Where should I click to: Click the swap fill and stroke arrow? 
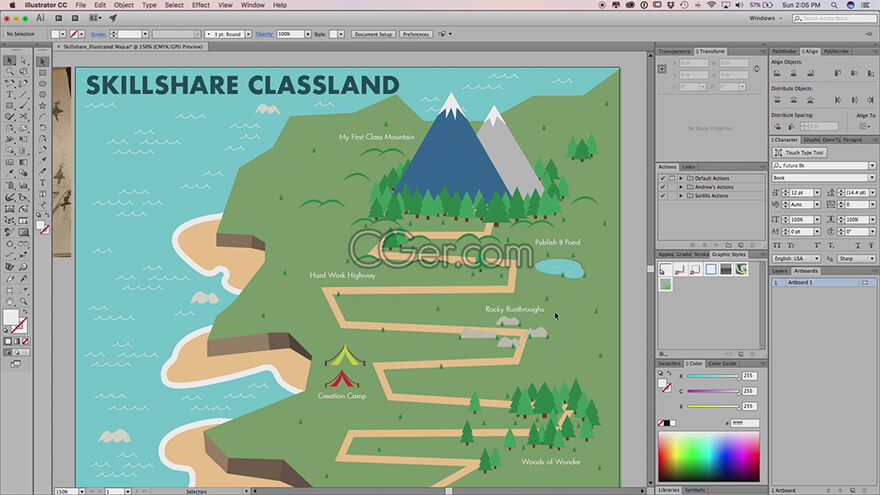pyautogui.click(x=25, y=312)
